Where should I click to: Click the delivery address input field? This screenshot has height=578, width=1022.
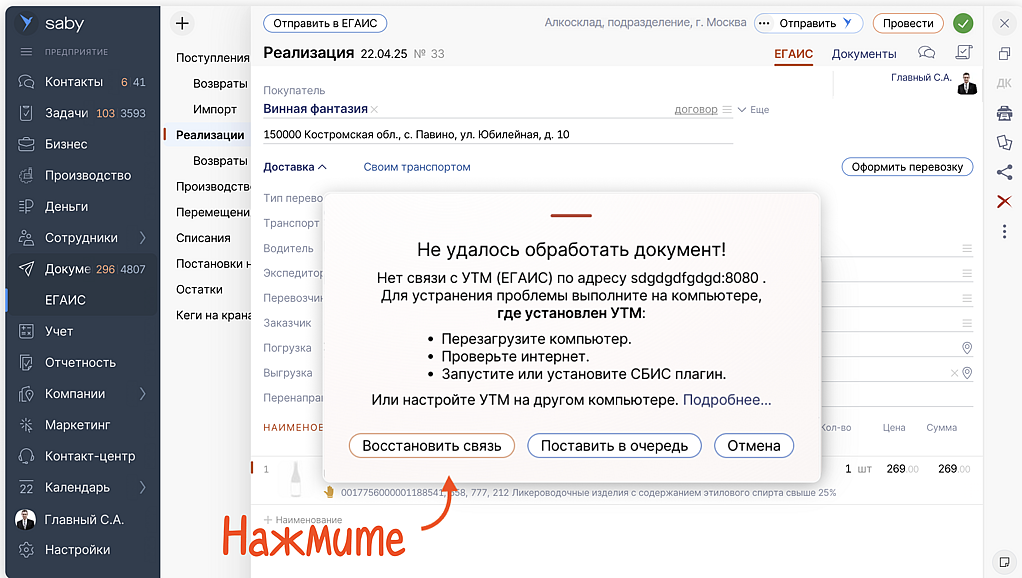(497, 134)
